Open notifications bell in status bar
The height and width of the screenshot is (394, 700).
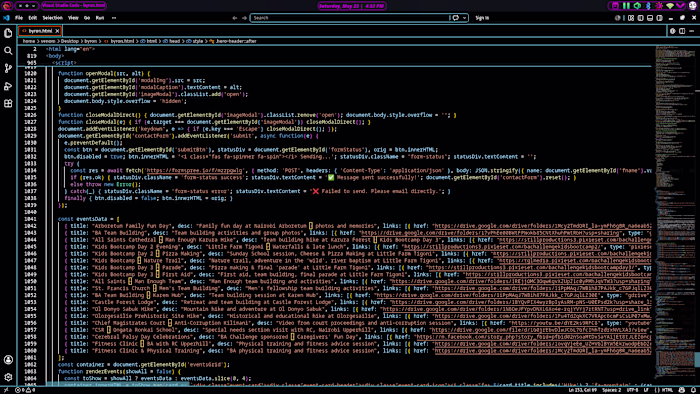point(693,390)
